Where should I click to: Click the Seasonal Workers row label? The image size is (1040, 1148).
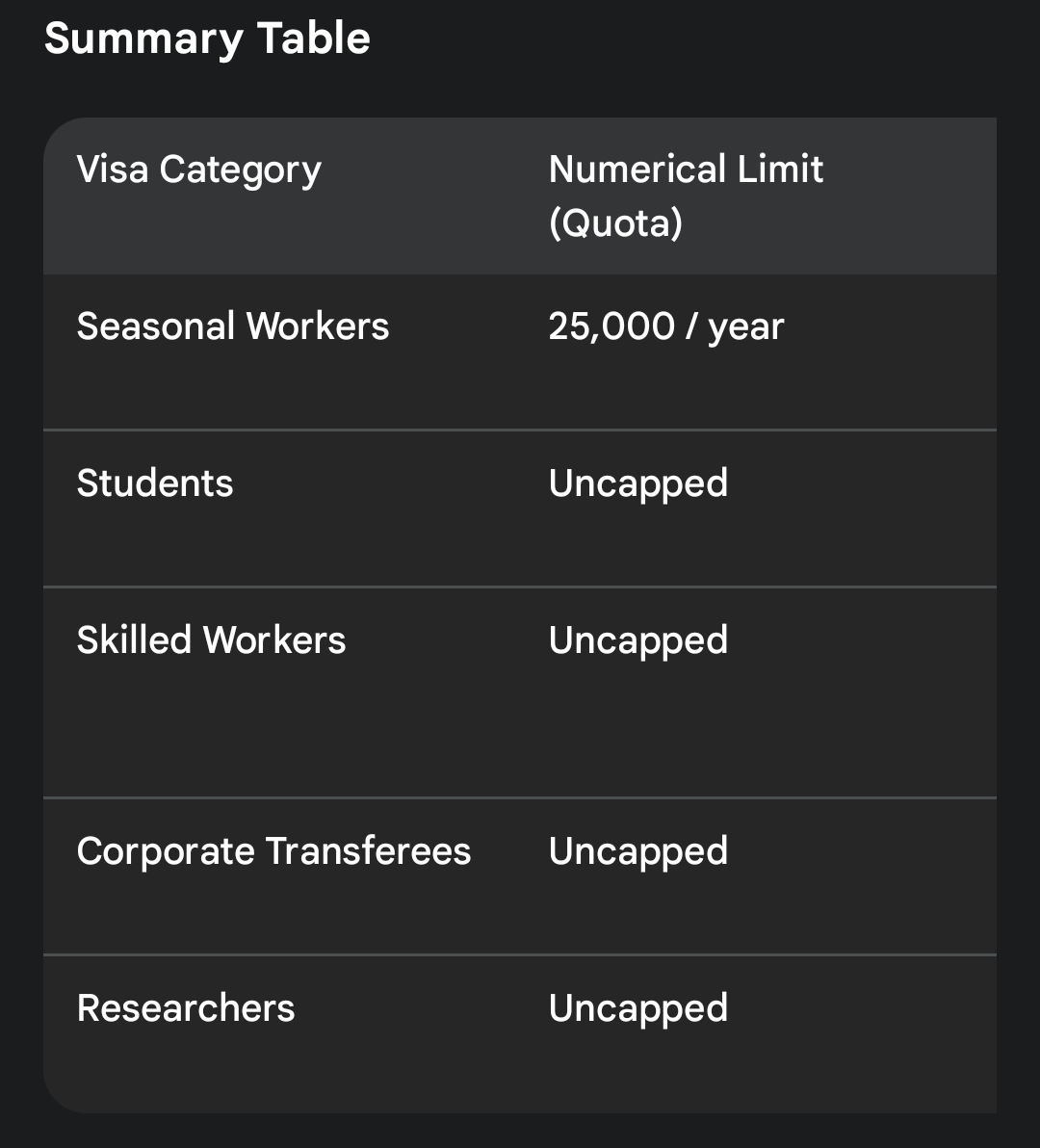(233, 326)
